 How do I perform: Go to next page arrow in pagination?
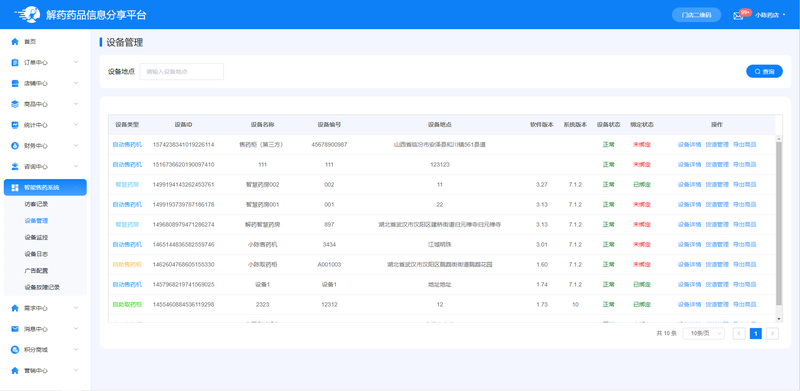click(x=772, y=333)
